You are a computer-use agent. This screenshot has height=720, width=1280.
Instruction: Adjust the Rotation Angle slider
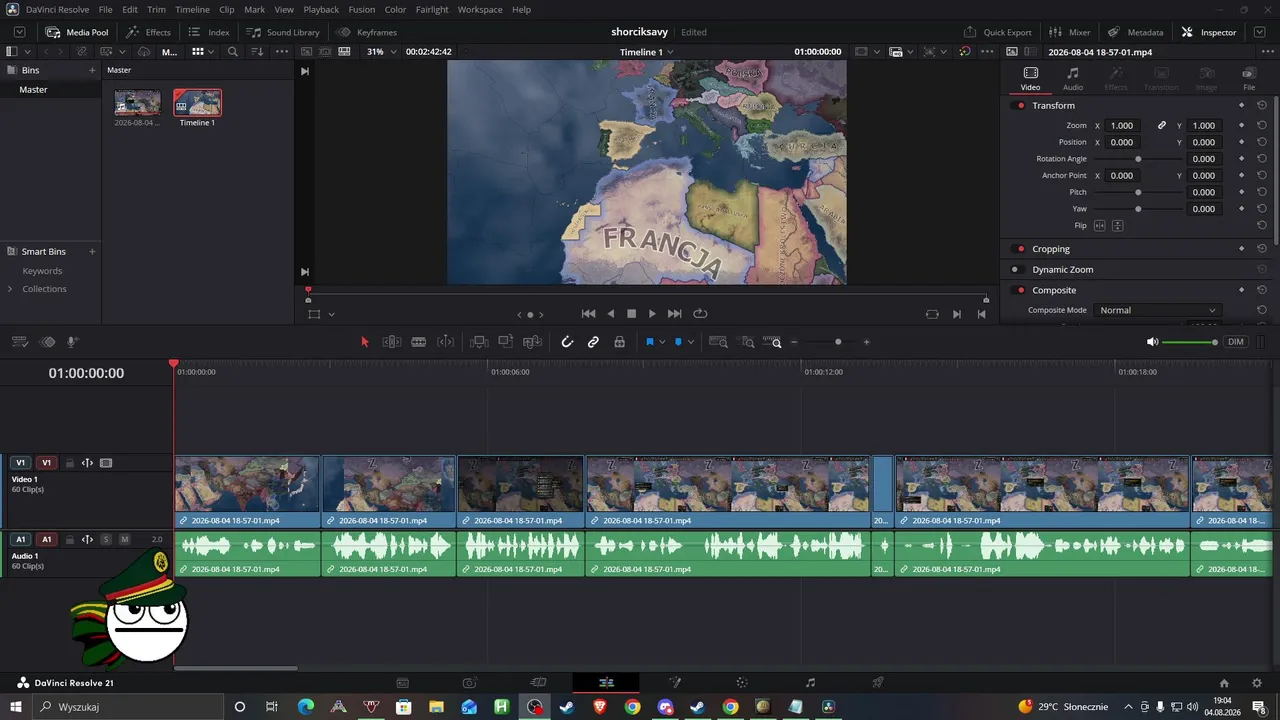[x=1138, y=159]
